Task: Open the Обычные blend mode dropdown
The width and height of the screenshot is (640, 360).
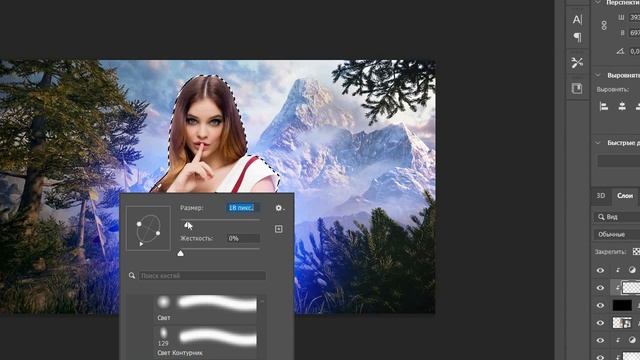Action: [616, 234]
